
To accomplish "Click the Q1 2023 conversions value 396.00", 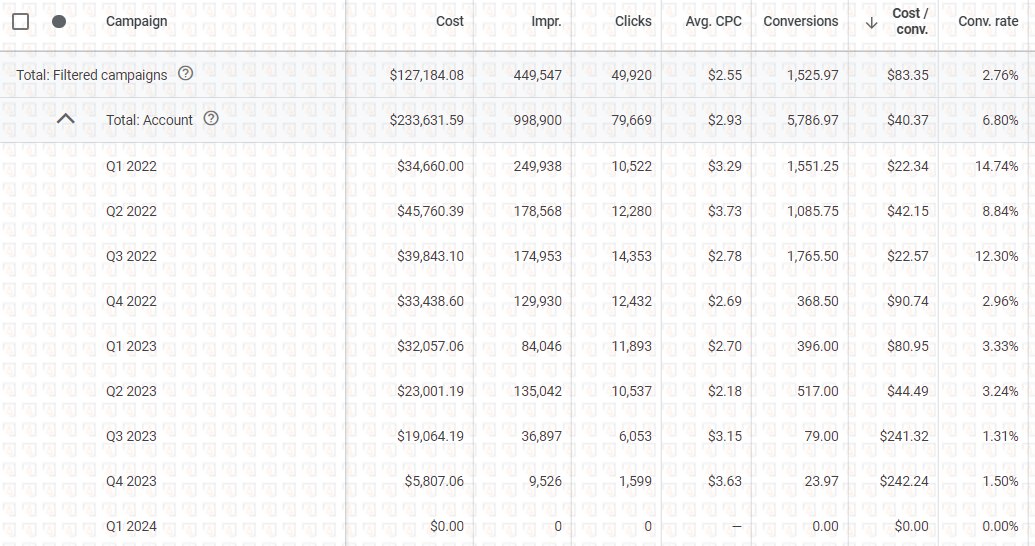I will point(817,346).
